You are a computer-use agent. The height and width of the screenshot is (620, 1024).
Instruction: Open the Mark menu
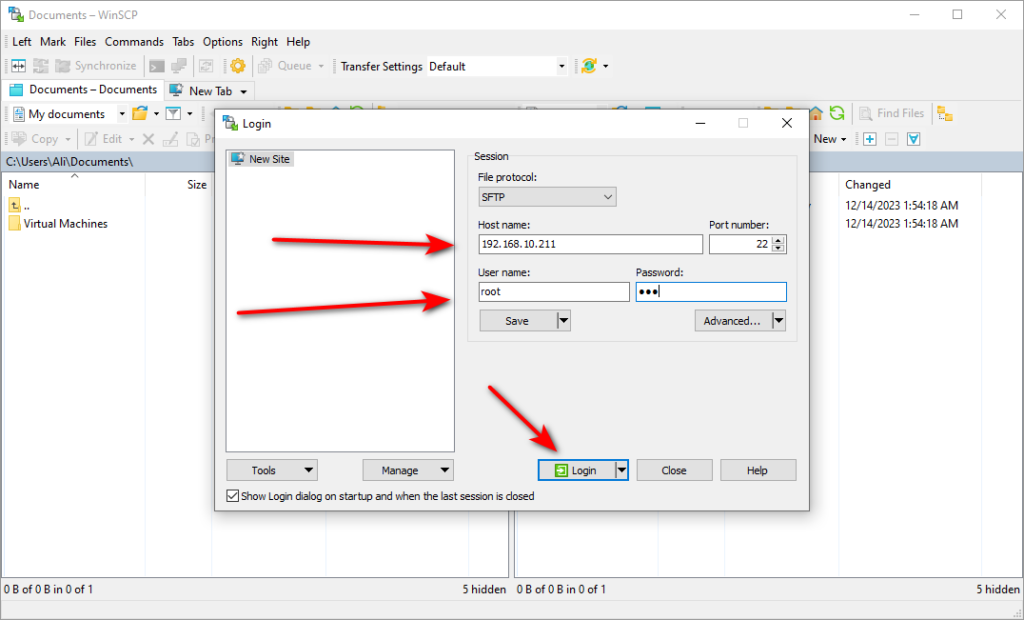(x=53, y=42)
